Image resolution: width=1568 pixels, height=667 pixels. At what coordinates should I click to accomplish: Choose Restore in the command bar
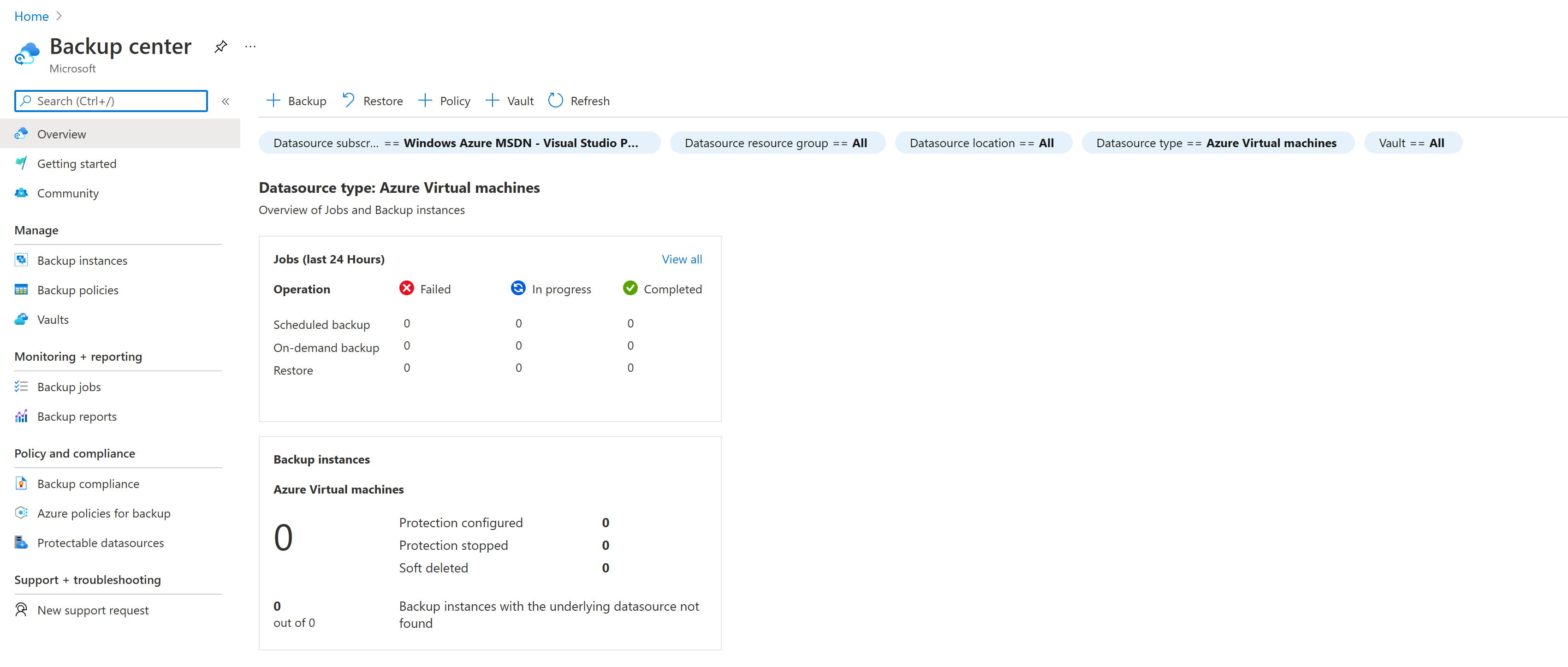pyautogui.click(x=373, y=101)
